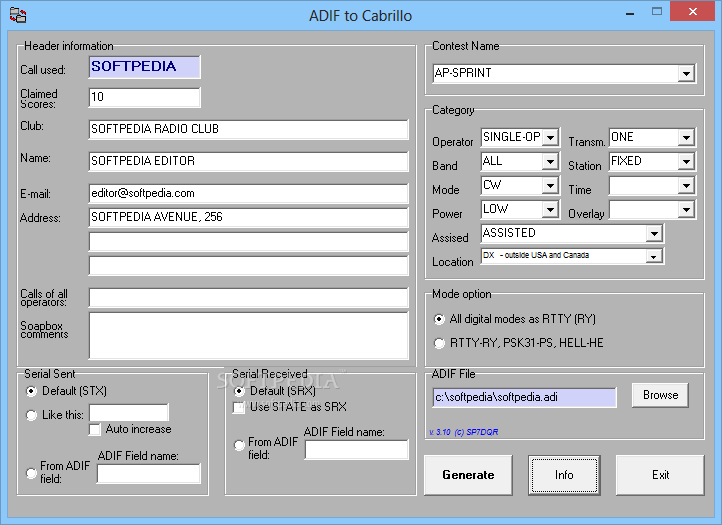Focus the Claimed Scores field
The image size is (722, 525).
(x=145, y=97)
